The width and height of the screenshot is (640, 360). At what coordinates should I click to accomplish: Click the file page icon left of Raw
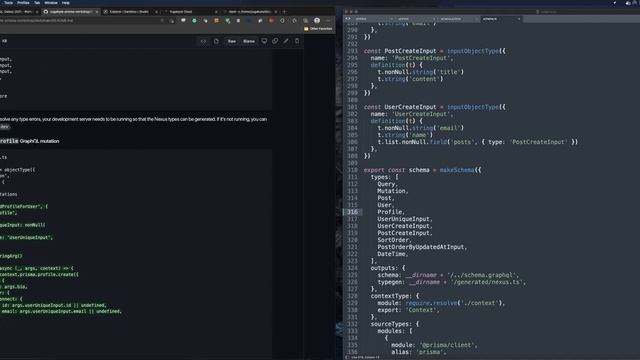tap(216, 41)
